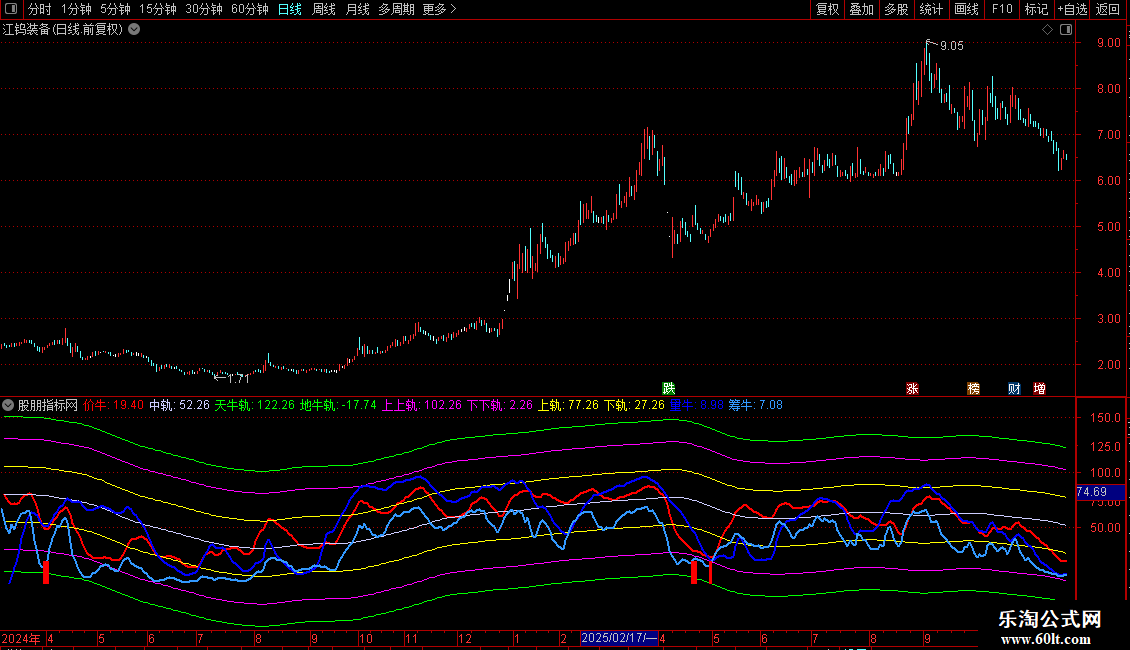Open the 画线 drawing tools
The image size is (1130, 650).
[x=966, y=9]
